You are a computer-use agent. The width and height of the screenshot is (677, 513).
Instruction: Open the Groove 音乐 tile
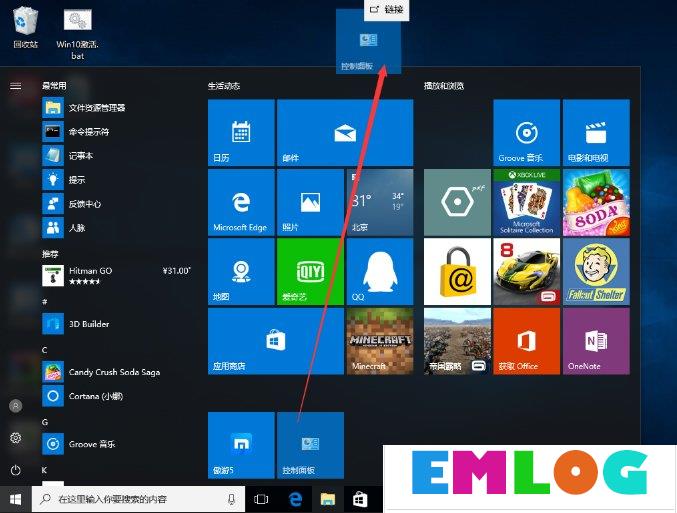526,133
